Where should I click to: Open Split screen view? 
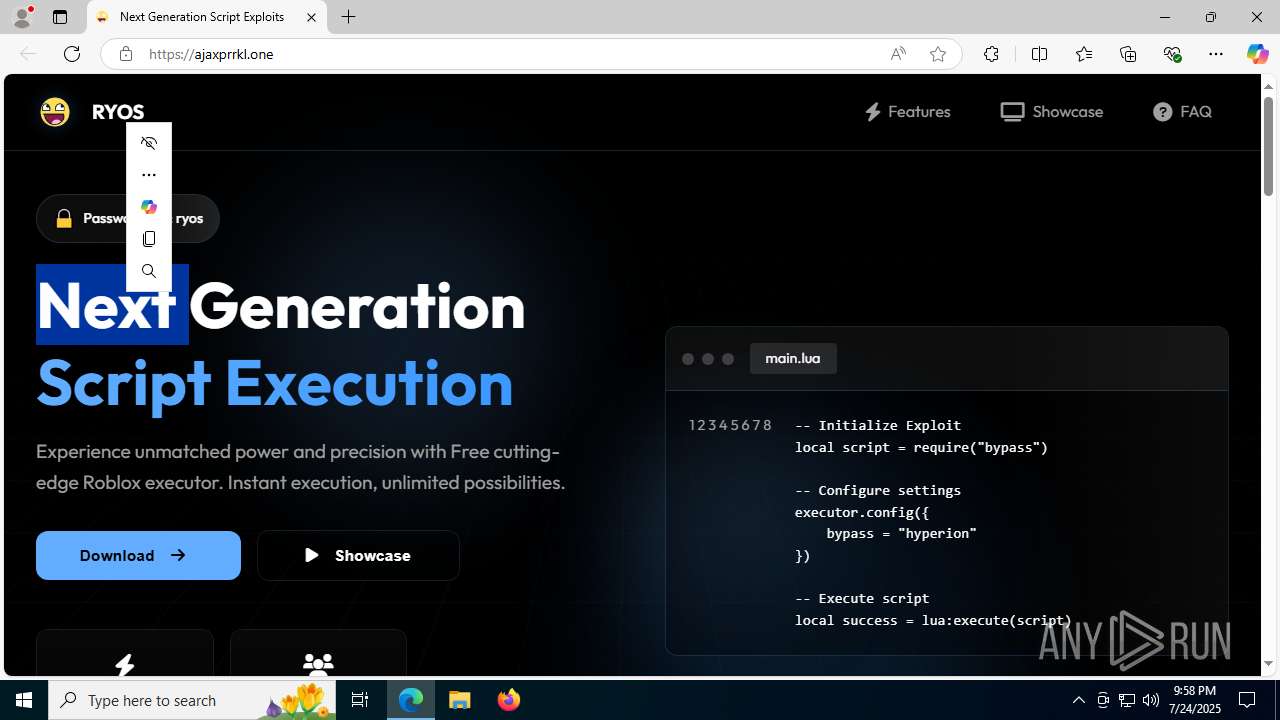(1039, 54)
